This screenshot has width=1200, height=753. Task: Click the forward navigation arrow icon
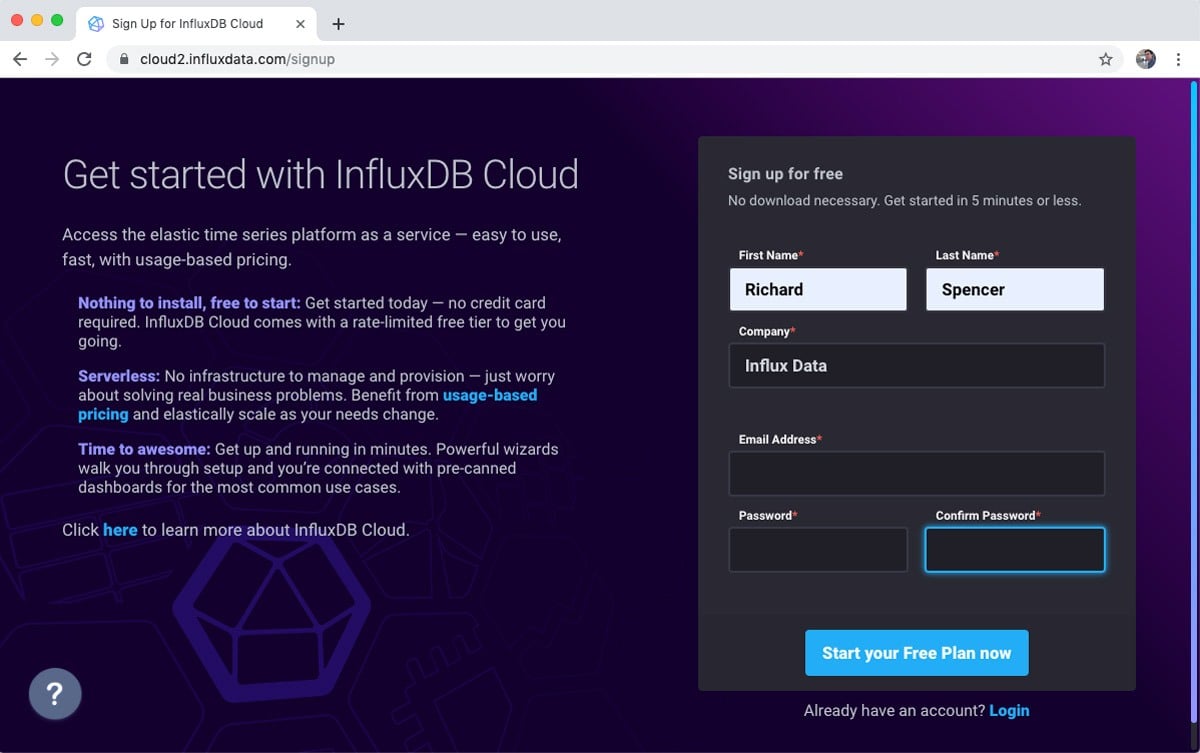point(52,58)
